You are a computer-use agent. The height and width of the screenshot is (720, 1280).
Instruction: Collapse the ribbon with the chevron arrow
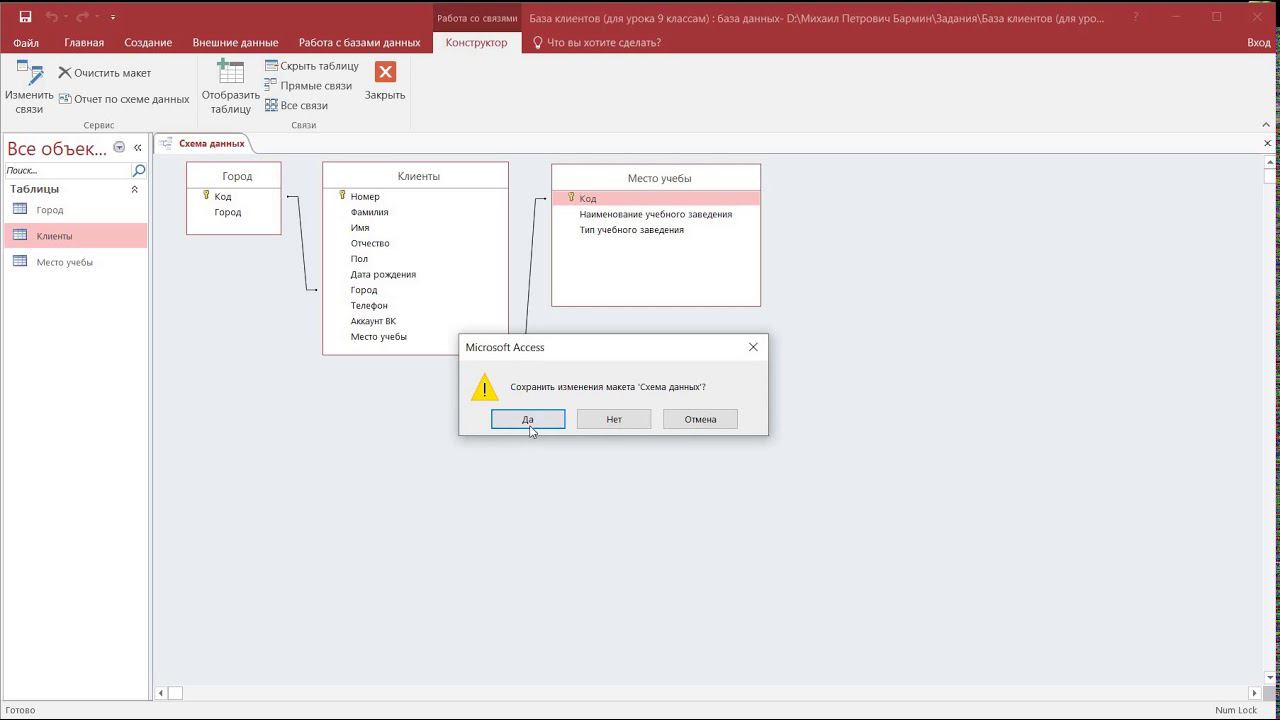[1267, 125]
